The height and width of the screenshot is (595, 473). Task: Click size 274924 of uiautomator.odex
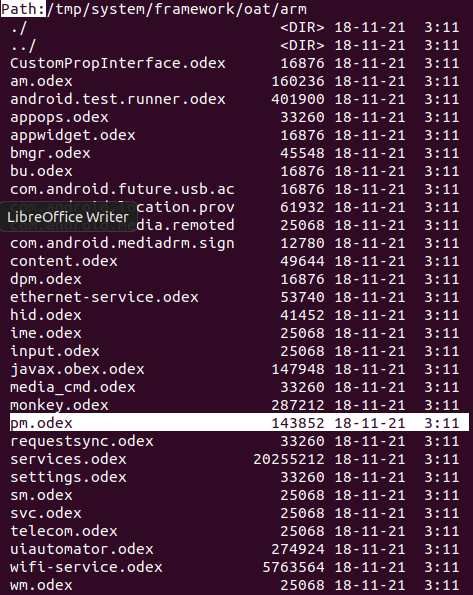(x=298, y=549)
